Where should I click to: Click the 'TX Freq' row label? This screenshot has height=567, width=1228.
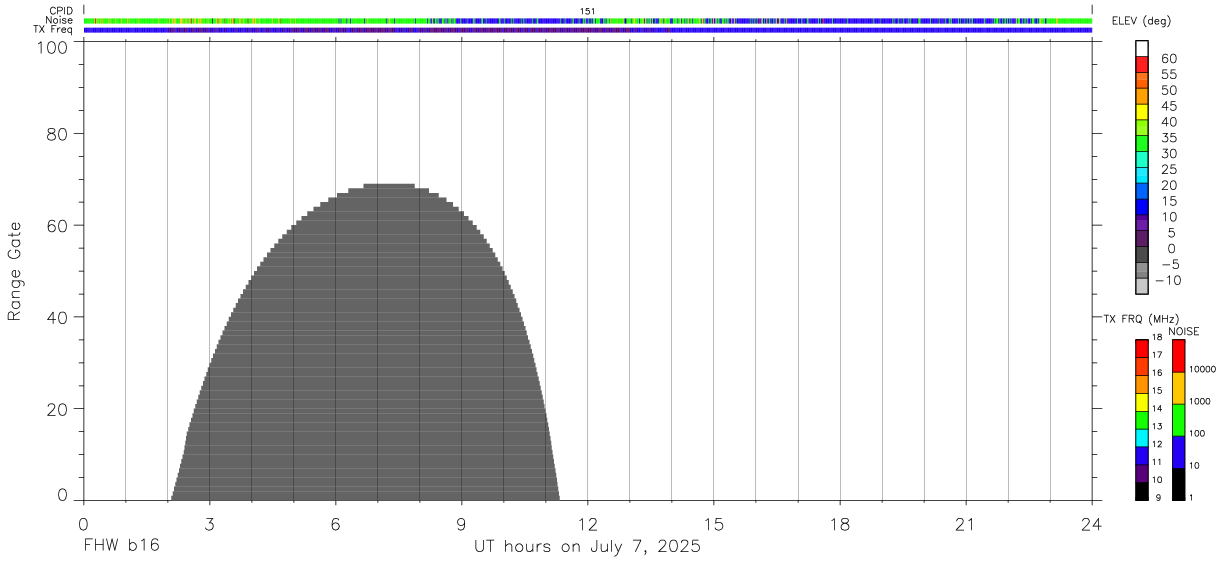(x=54, y=30)
